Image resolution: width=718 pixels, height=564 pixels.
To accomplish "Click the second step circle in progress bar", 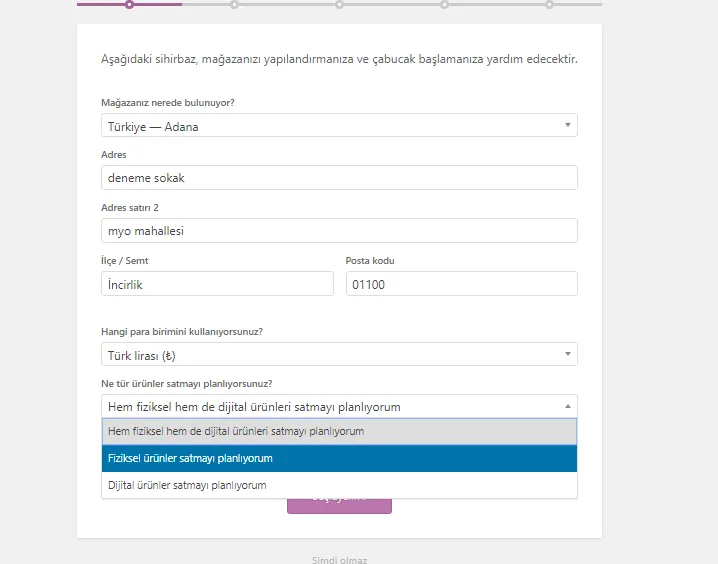I will point(234,5).
